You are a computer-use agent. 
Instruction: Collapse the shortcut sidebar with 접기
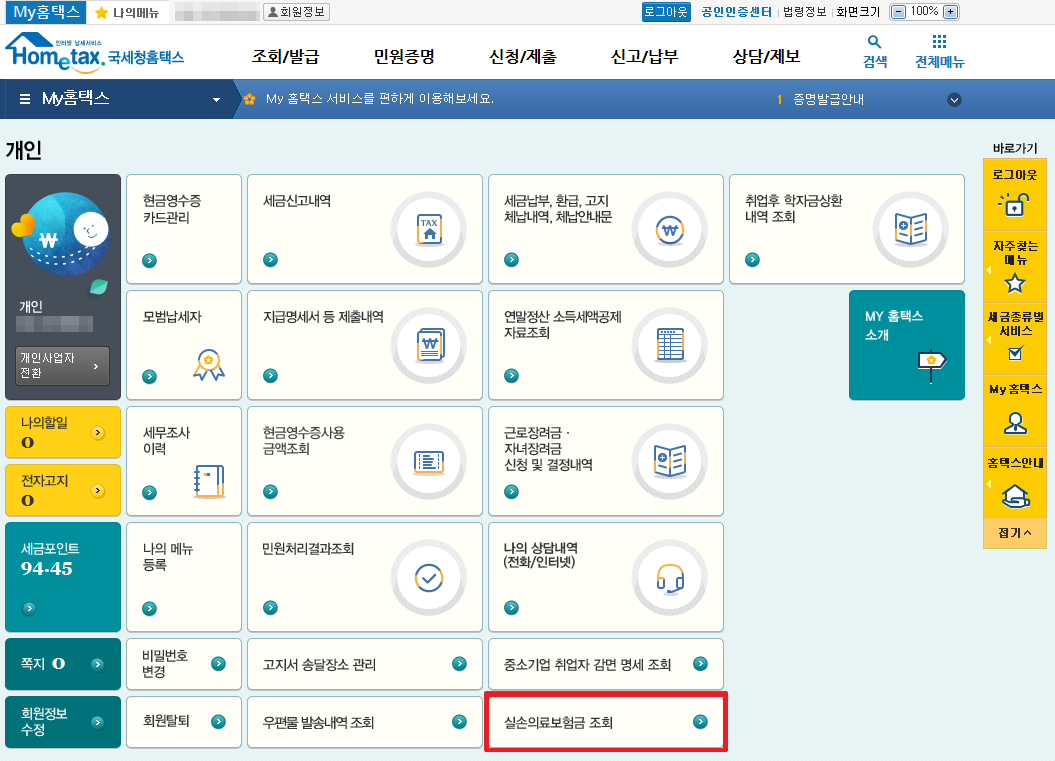coord(1014,533)
